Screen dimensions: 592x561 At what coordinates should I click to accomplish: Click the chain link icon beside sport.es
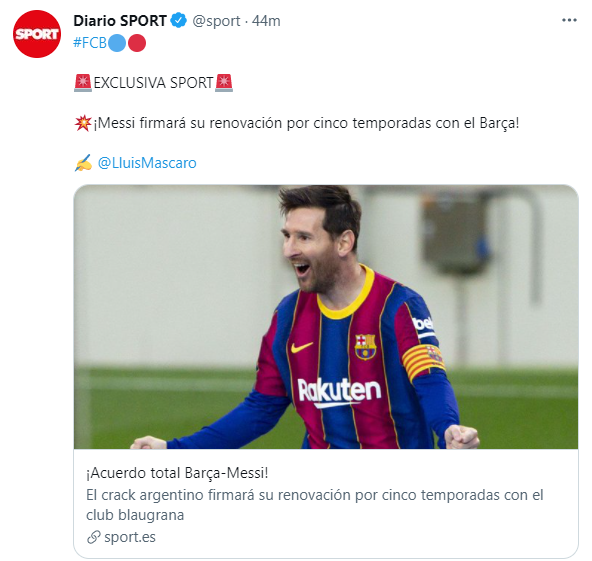click(94, 537)
